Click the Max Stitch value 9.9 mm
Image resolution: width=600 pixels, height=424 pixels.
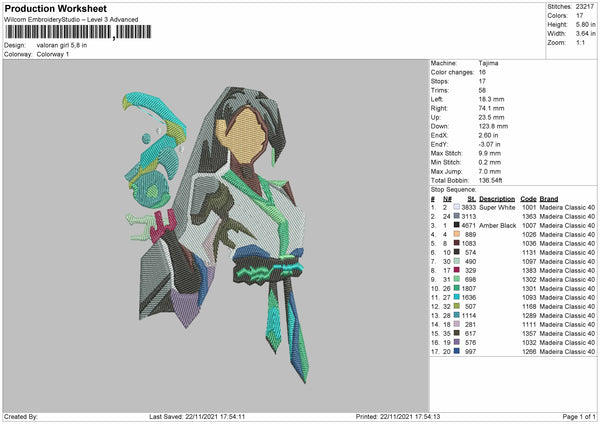490,153
